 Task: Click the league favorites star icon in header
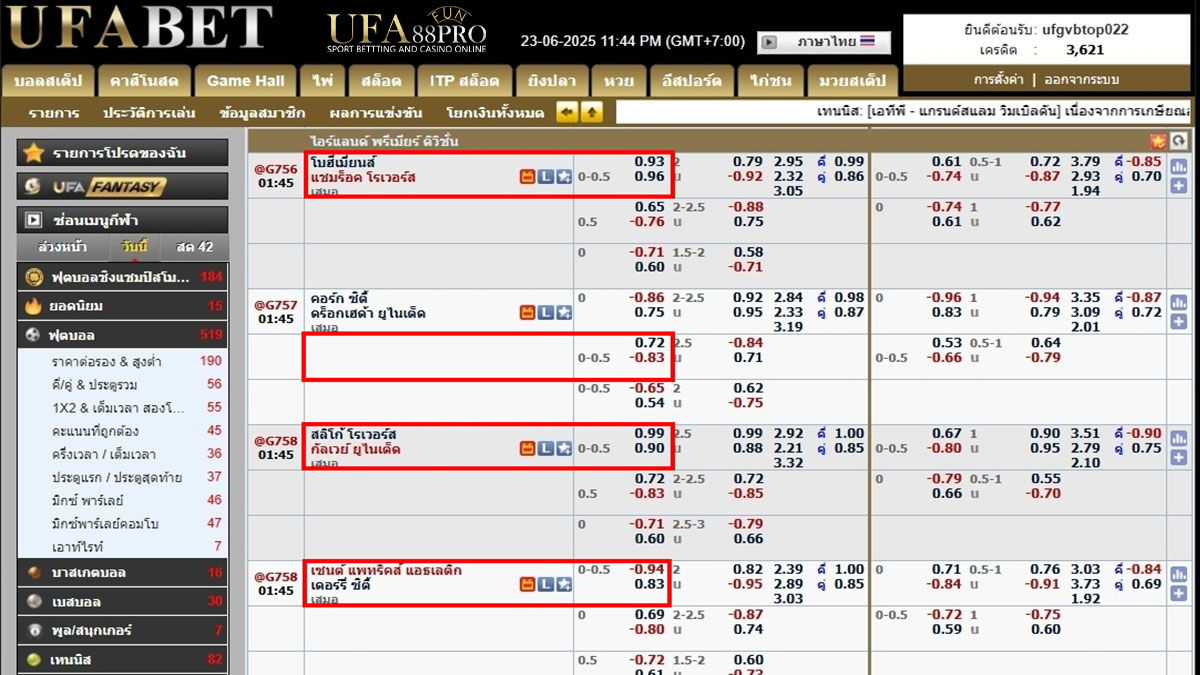(1158, 141)
